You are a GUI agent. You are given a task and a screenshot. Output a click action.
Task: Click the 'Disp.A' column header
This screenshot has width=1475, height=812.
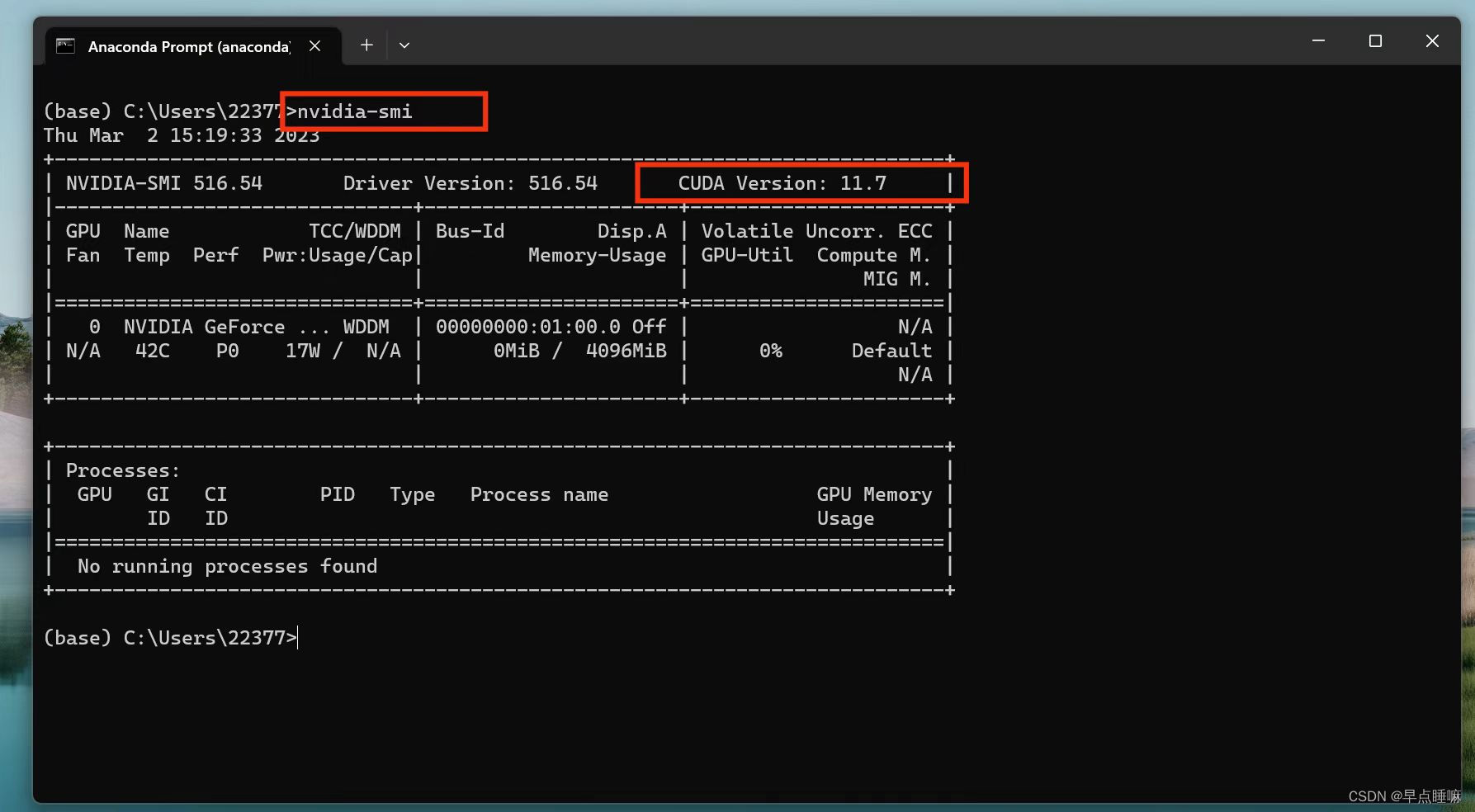click(x=632, y=231)
